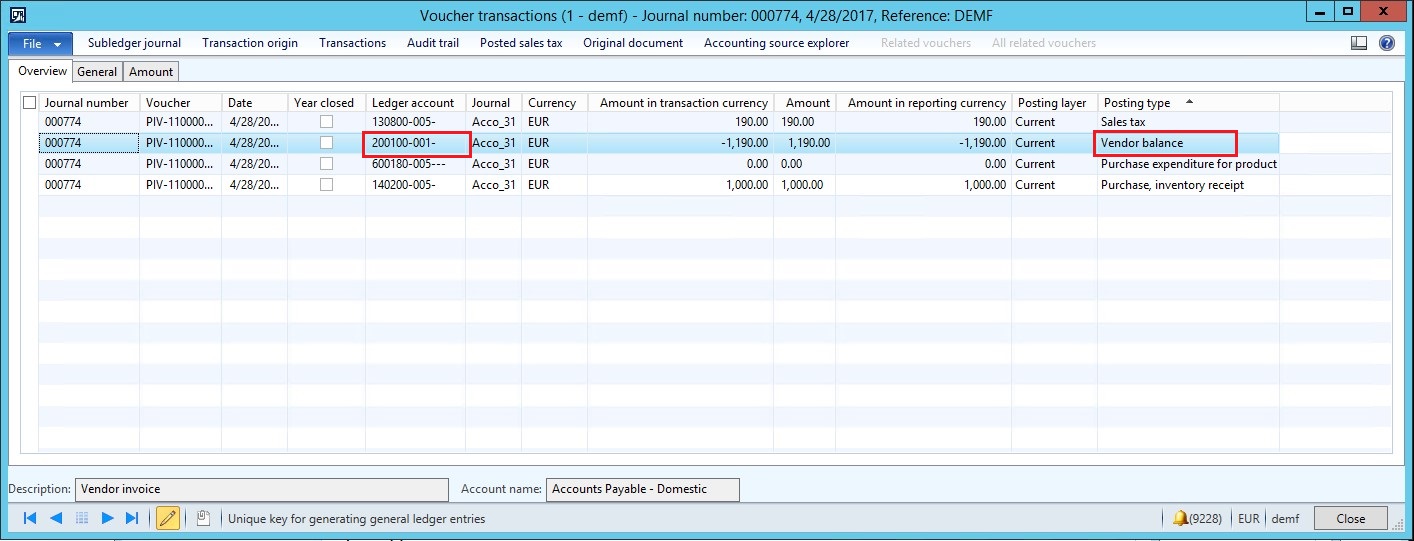Check Year closed for Sales tax row
1414x541 pixels.
326,122
